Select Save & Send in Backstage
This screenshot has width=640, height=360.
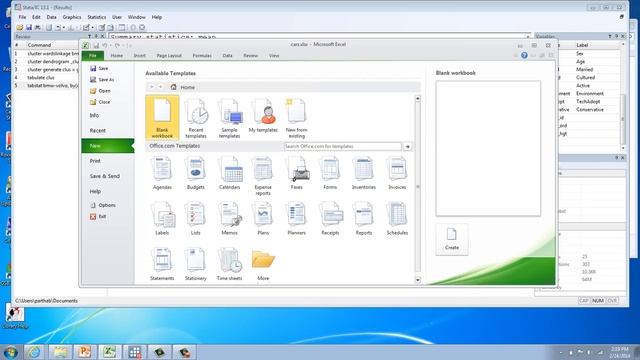point(104,176)
